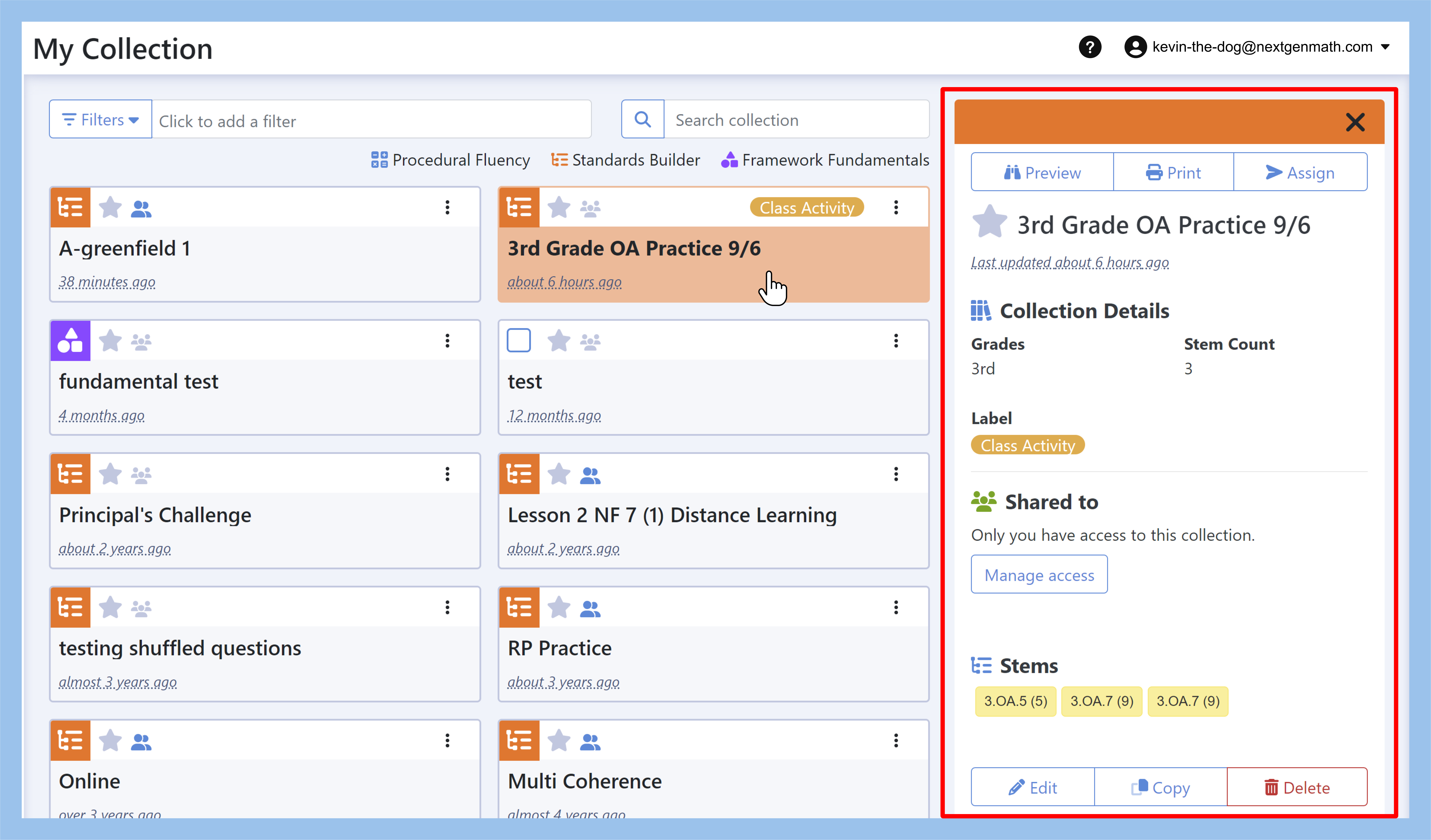Screen dimensions: 1431x840
Task: Select the Framework Fundamentals legend item
Action: [x=825, y=160]
